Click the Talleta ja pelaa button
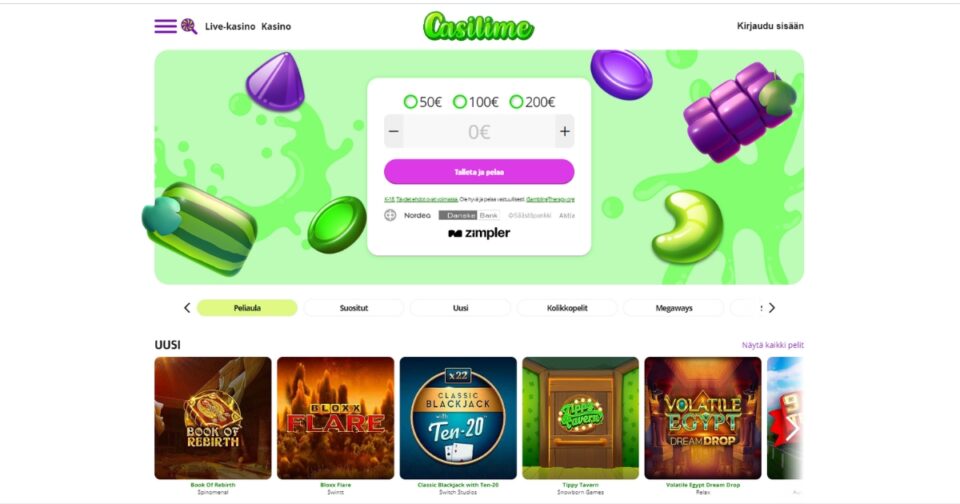The image size is (960, 504). tap(479, 171)
